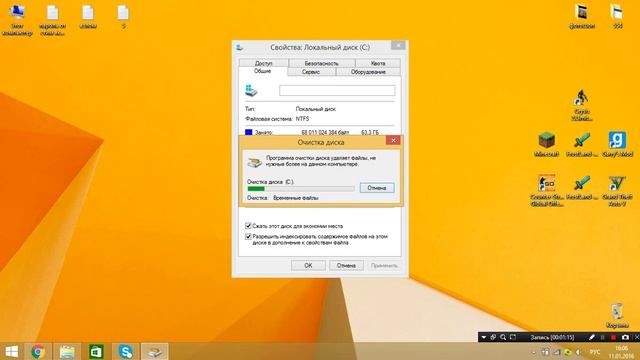The height and width of the screenshot is (360, 640).
Task: Open the Оборудование tab
Action: [x=368, y=72]
